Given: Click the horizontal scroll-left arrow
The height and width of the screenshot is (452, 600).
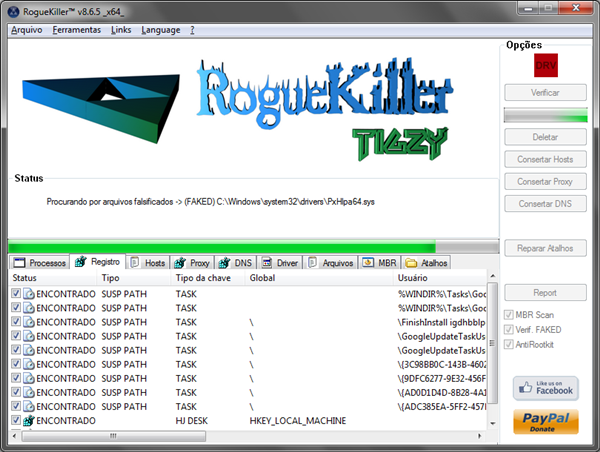Looking at the screenshot, I should click(15, 436).
